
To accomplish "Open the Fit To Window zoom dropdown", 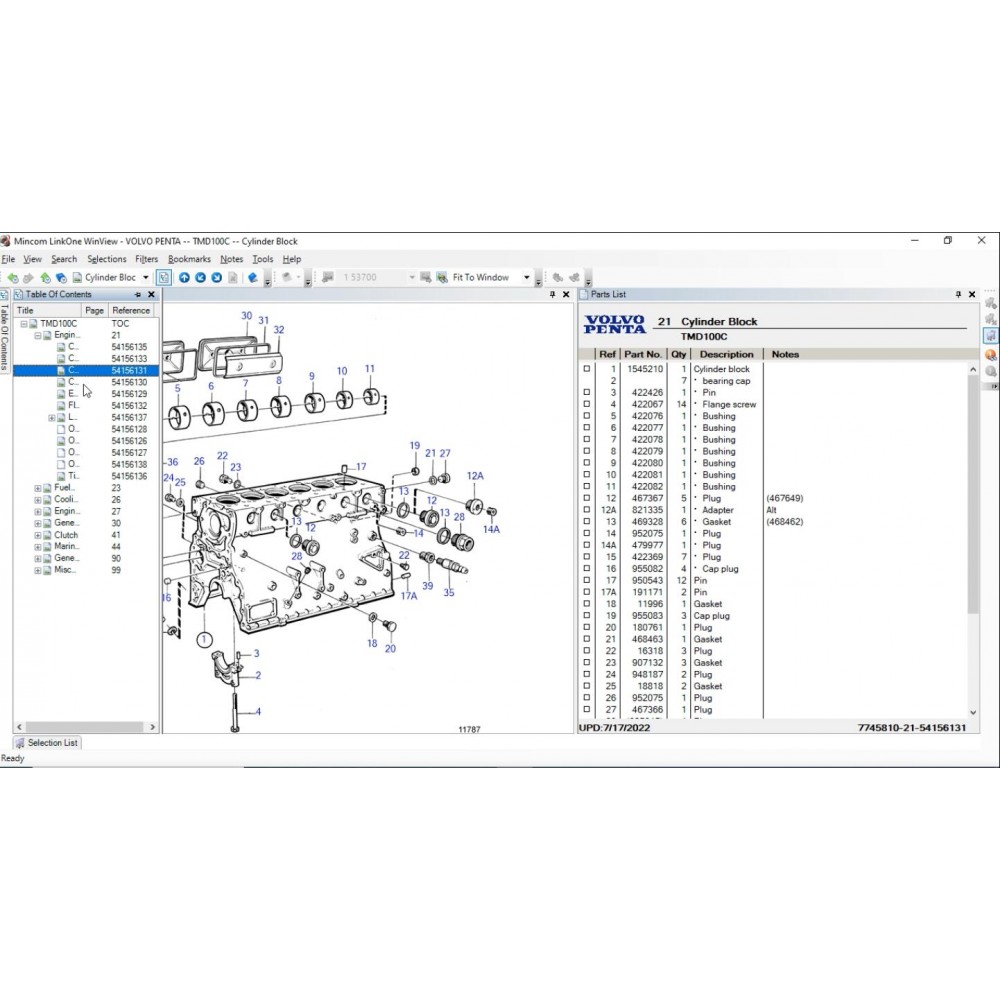I will pos(527,278).
